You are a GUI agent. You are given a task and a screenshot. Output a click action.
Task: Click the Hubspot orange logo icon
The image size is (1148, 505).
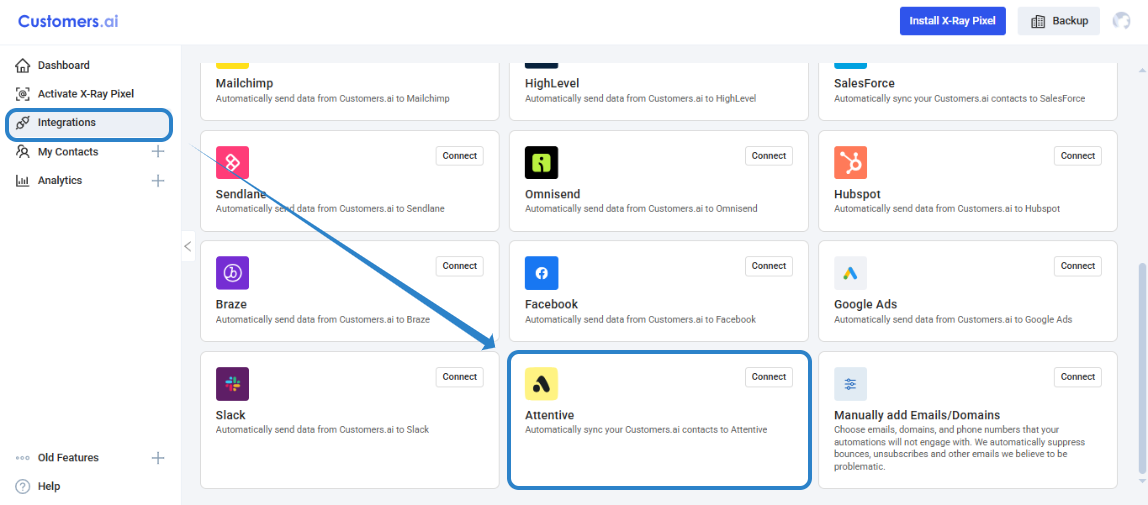[x=850, y=162]
